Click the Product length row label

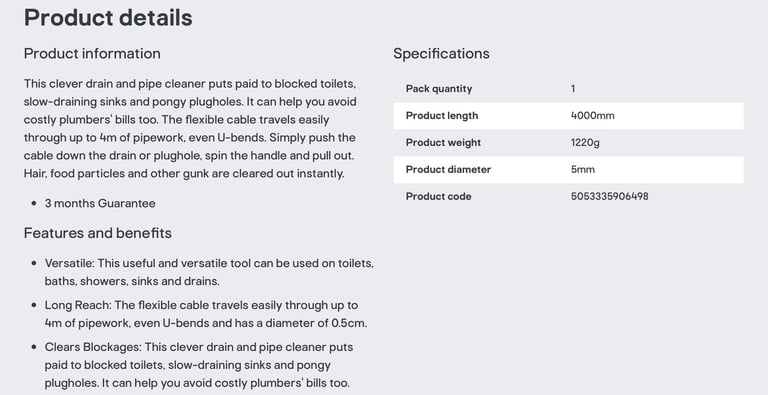click(x=442, y=116)
